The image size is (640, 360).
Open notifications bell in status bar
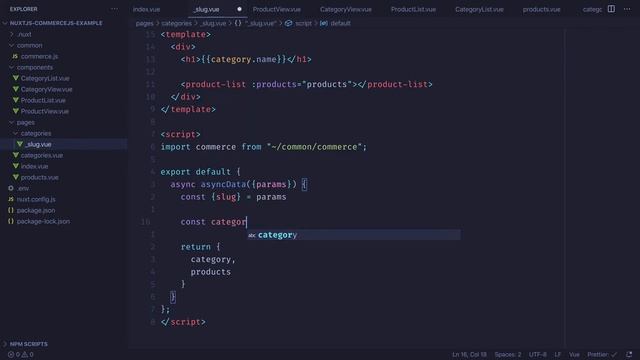coord(629,355)
